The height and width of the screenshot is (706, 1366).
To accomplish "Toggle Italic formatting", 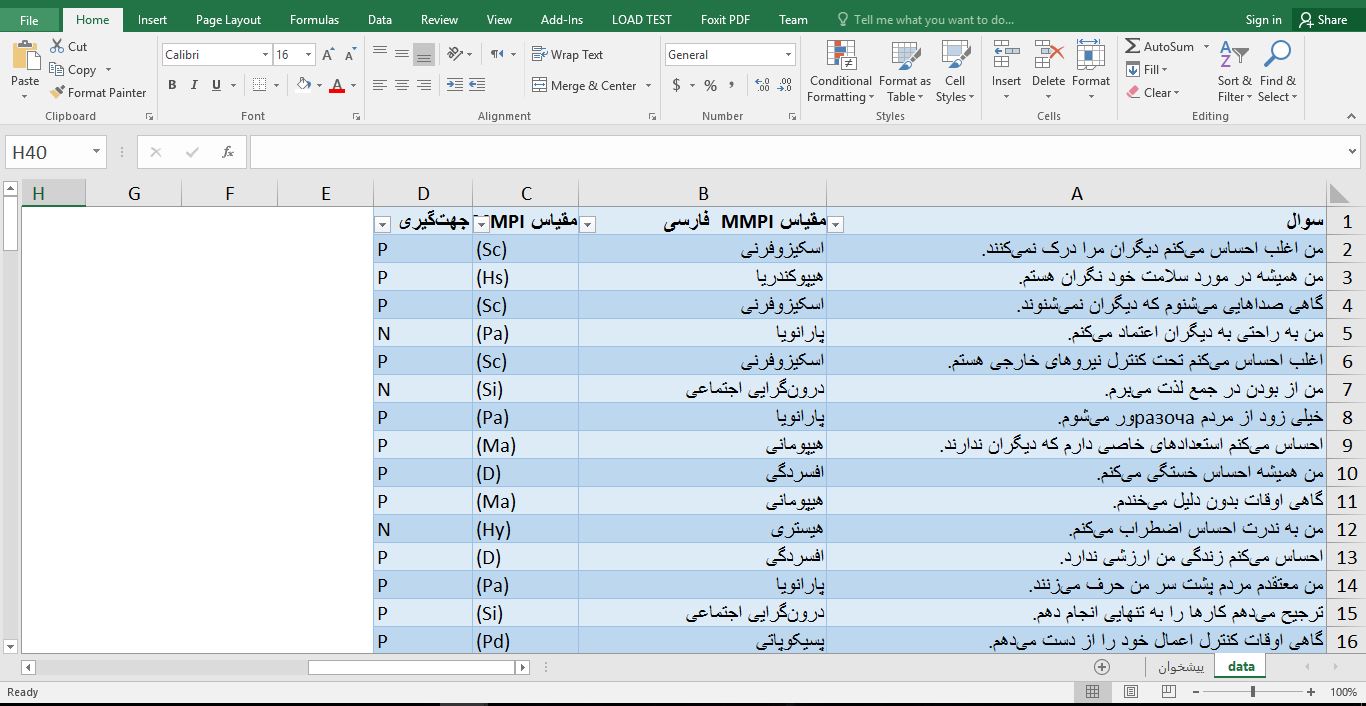I will [194, 85].
